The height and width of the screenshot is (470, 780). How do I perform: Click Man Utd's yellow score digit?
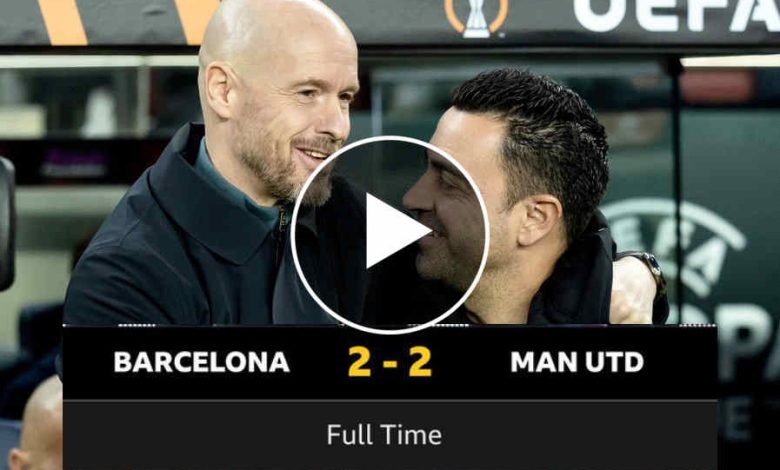point(420,362)
